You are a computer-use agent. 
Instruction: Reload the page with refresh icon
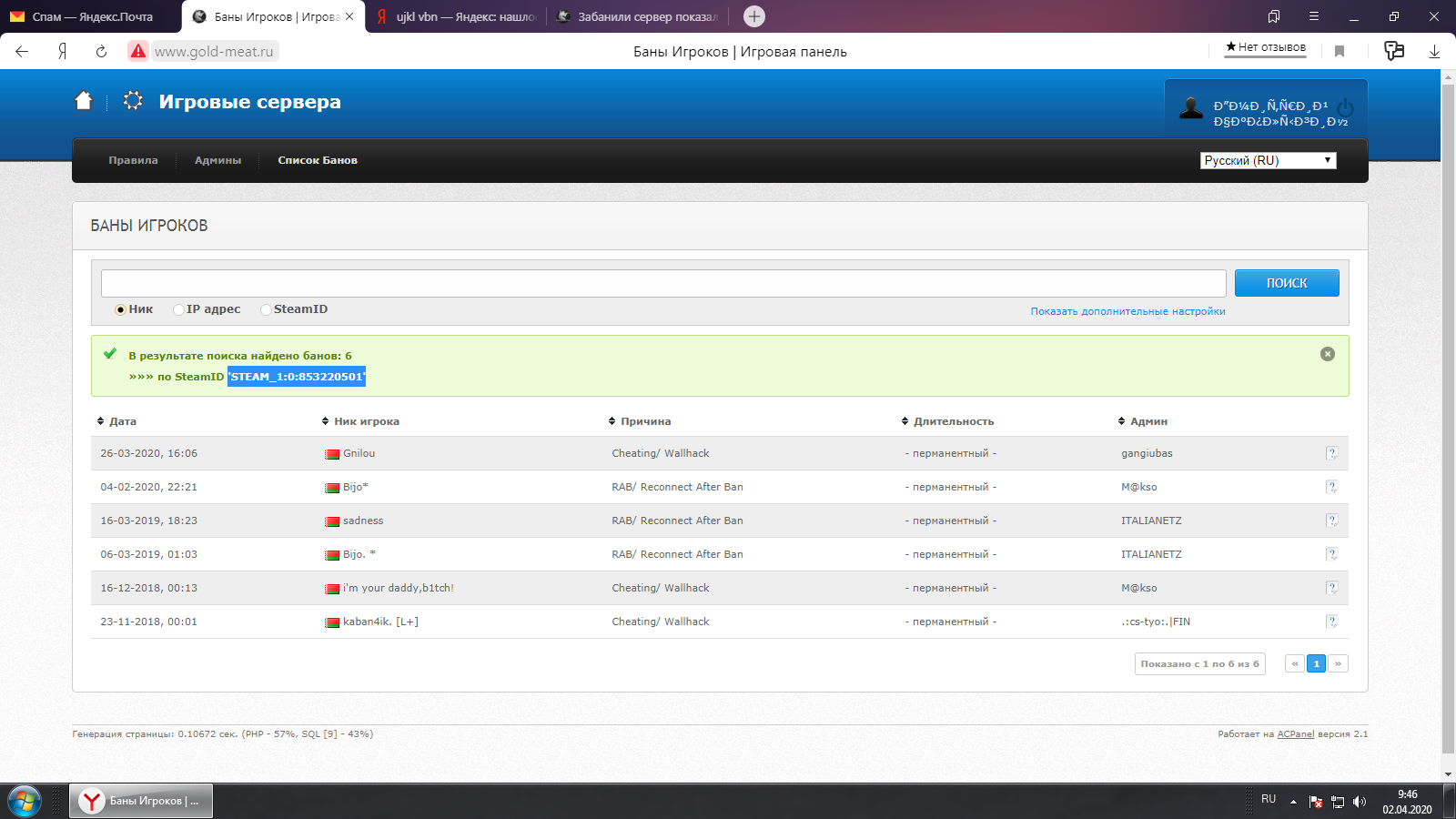coord(101,52)
